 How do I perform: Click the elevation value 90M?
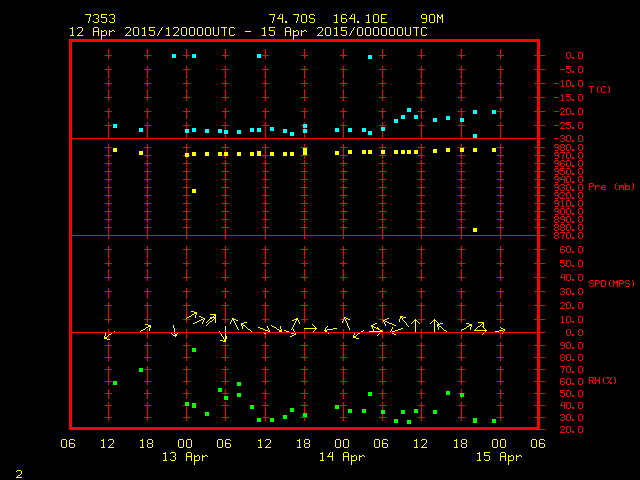[433, 19]
